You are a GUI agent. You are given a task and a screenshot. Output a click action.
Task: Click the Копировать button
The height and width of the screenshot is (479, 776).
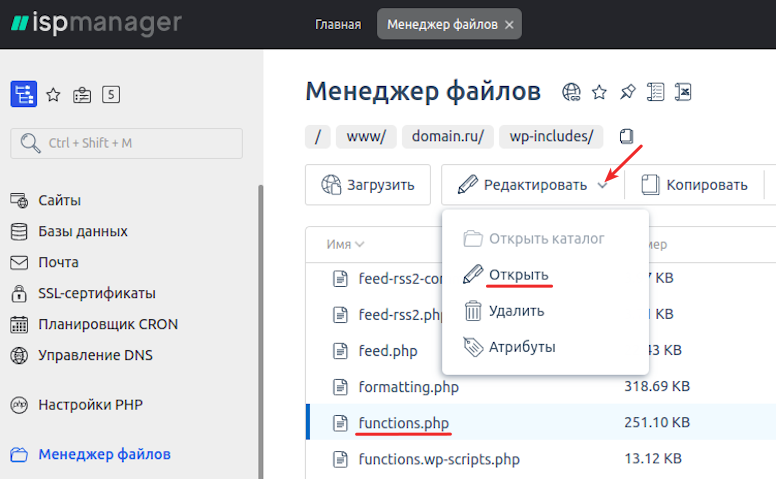(x=695, y=185)
